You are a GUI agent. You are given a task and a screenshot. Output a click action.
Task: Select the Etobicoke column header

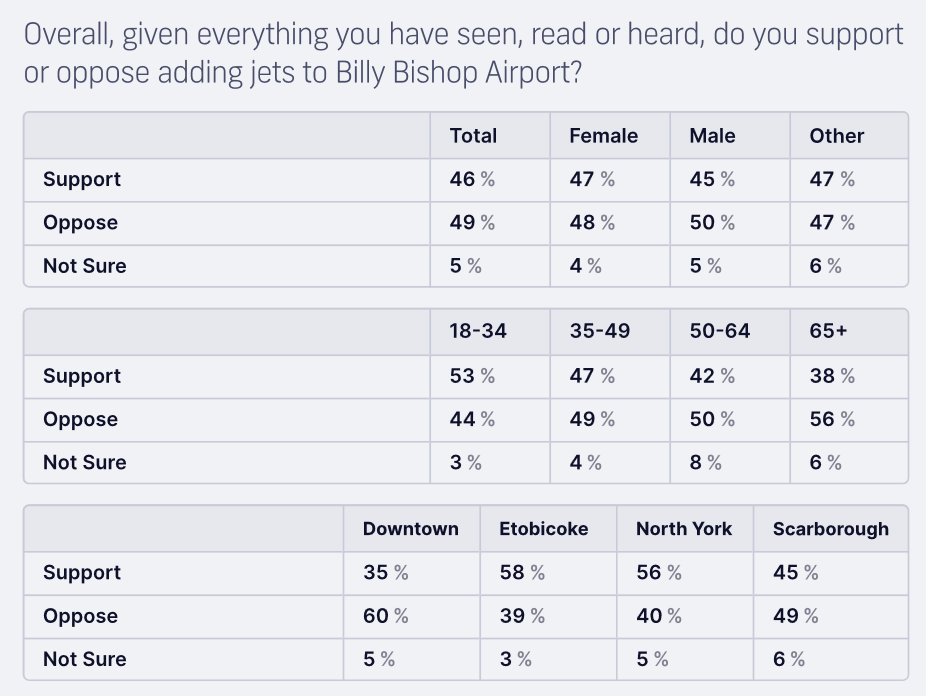(544, 529)
